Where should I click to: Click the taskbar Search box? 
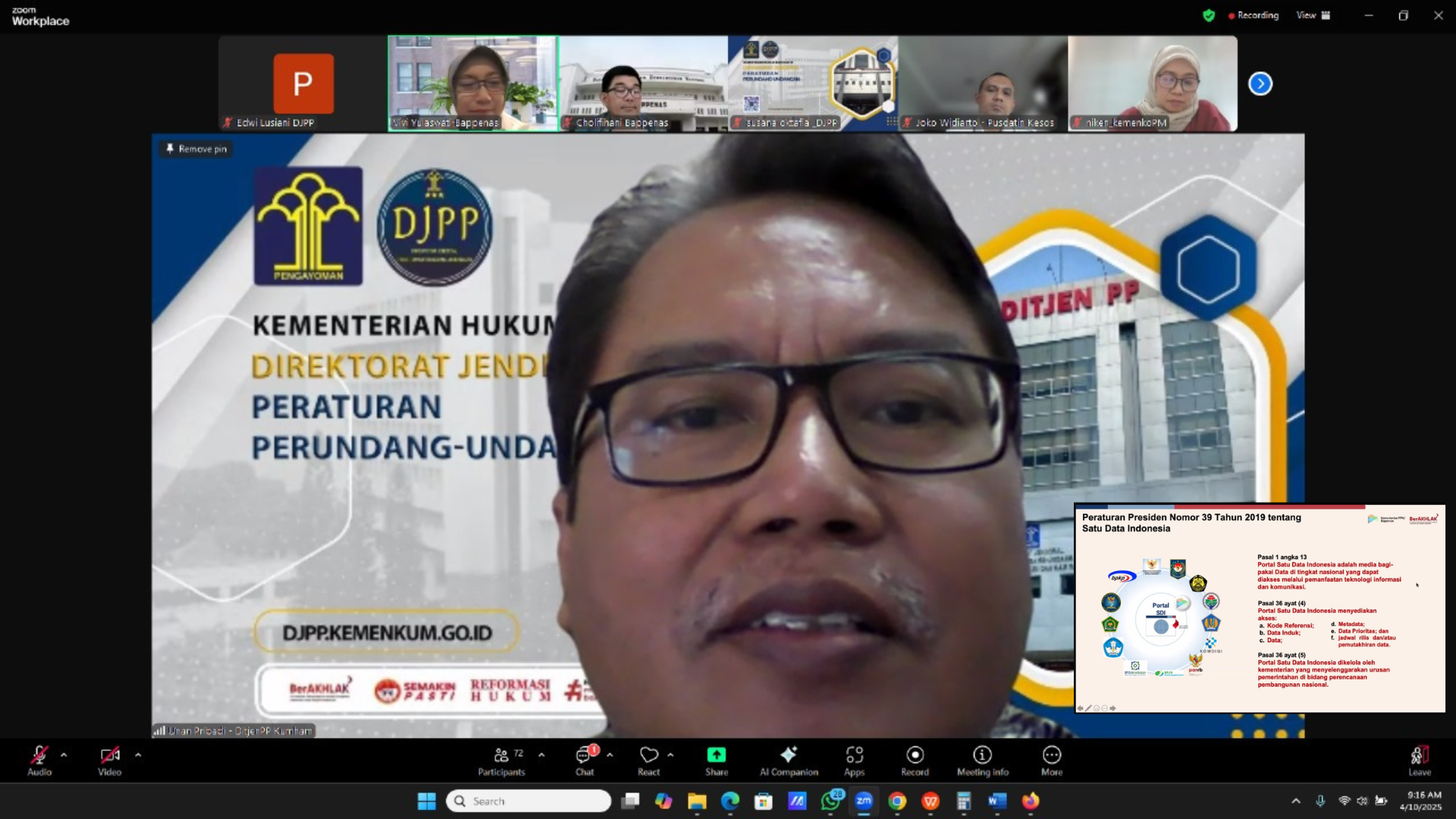[x=529, y=801]
